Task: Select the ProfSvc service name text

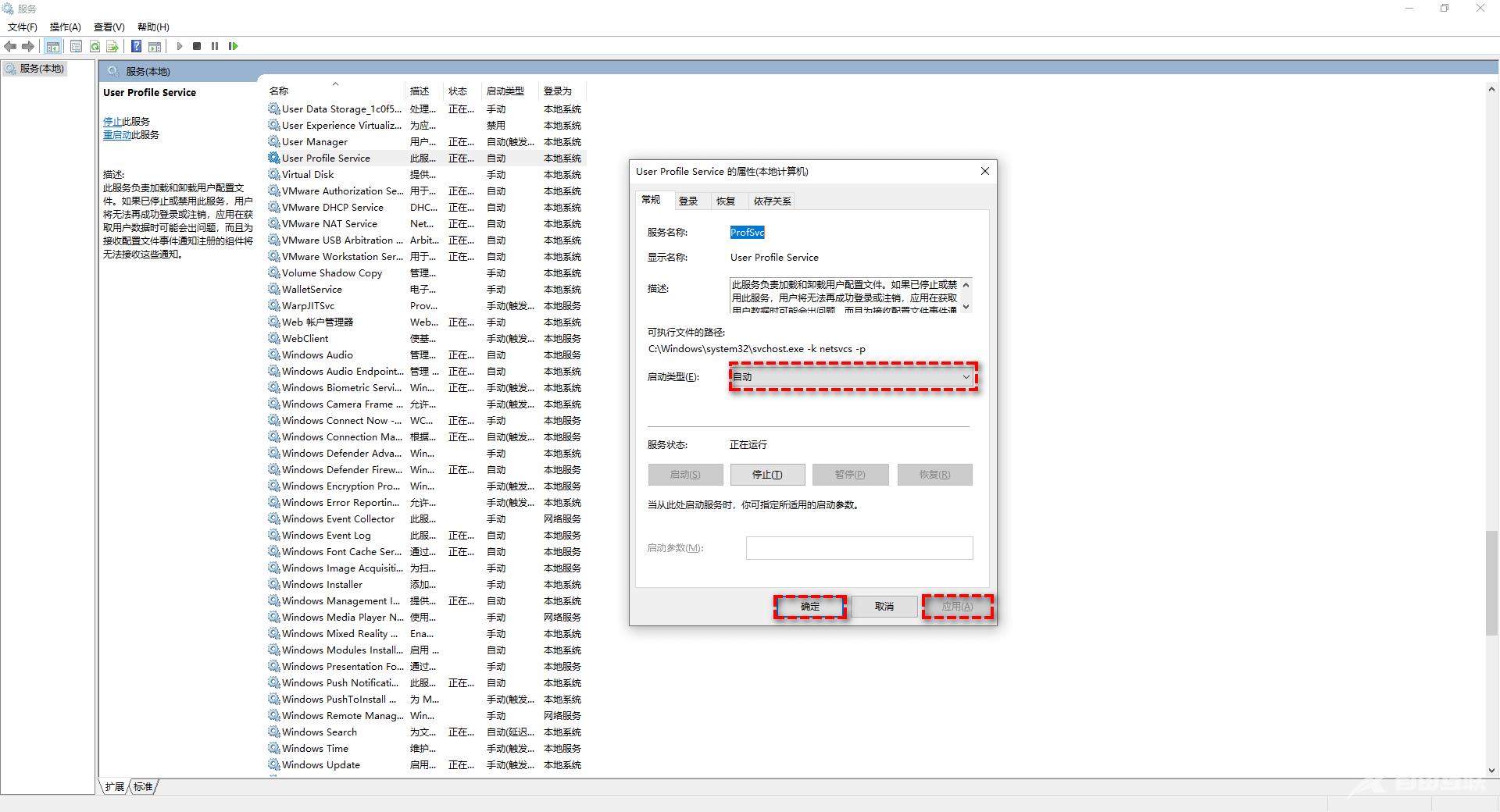Action: pyautogui.click(x=748, y=233)
